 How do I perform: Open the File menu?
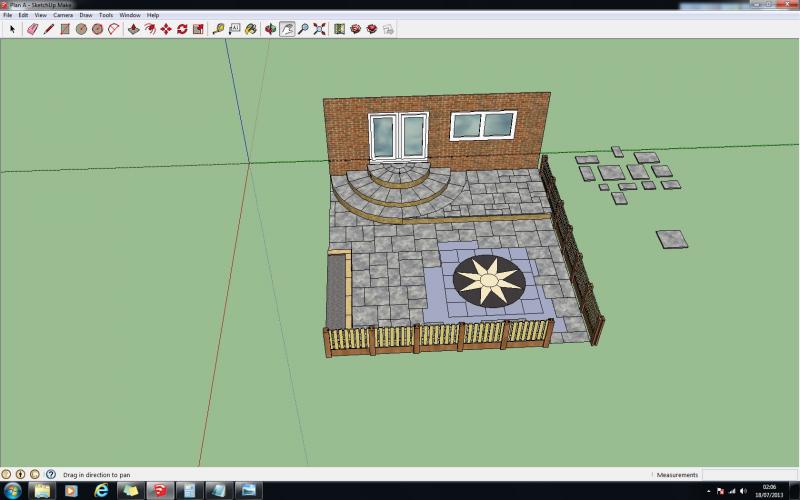pos(8,15)
